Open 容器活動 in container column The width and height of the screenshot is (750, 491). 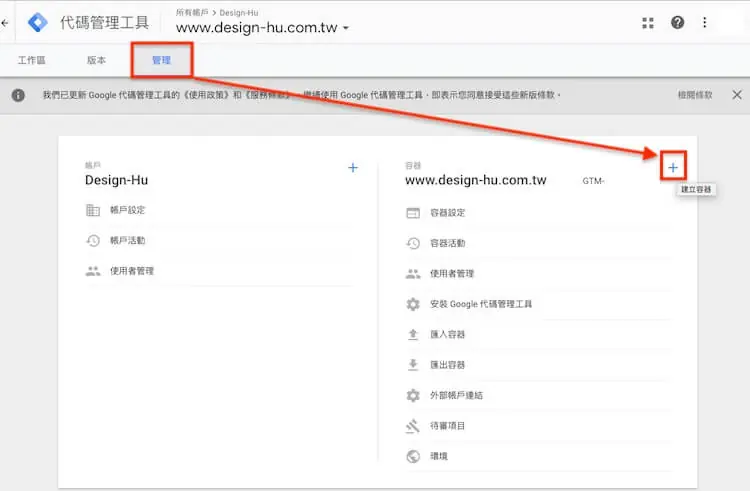click(447, 243)
